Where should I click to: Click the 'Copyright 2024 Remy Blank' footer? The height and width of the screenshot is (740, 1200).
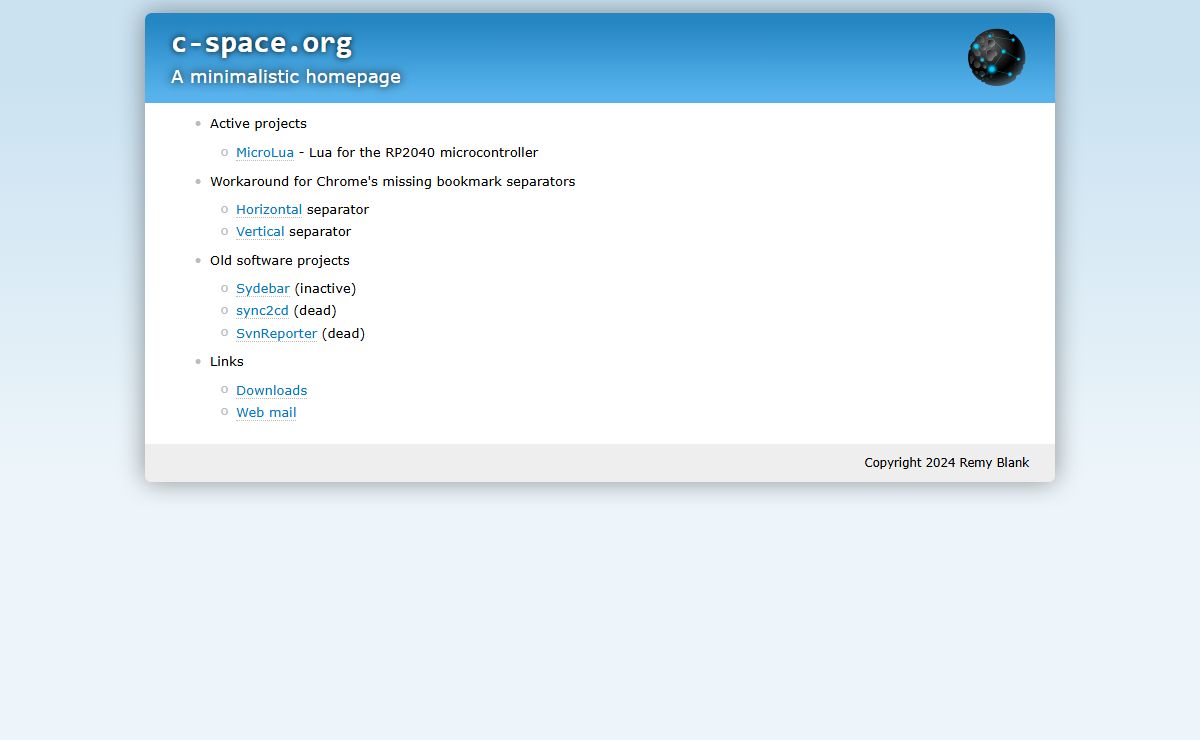947,463
